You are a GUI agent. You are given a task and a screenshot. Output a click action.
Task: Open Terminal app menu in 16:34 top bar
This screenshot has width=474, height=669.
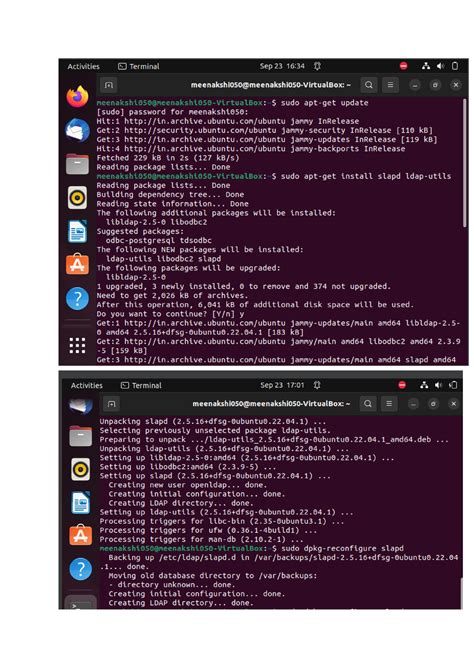(139, 66)
